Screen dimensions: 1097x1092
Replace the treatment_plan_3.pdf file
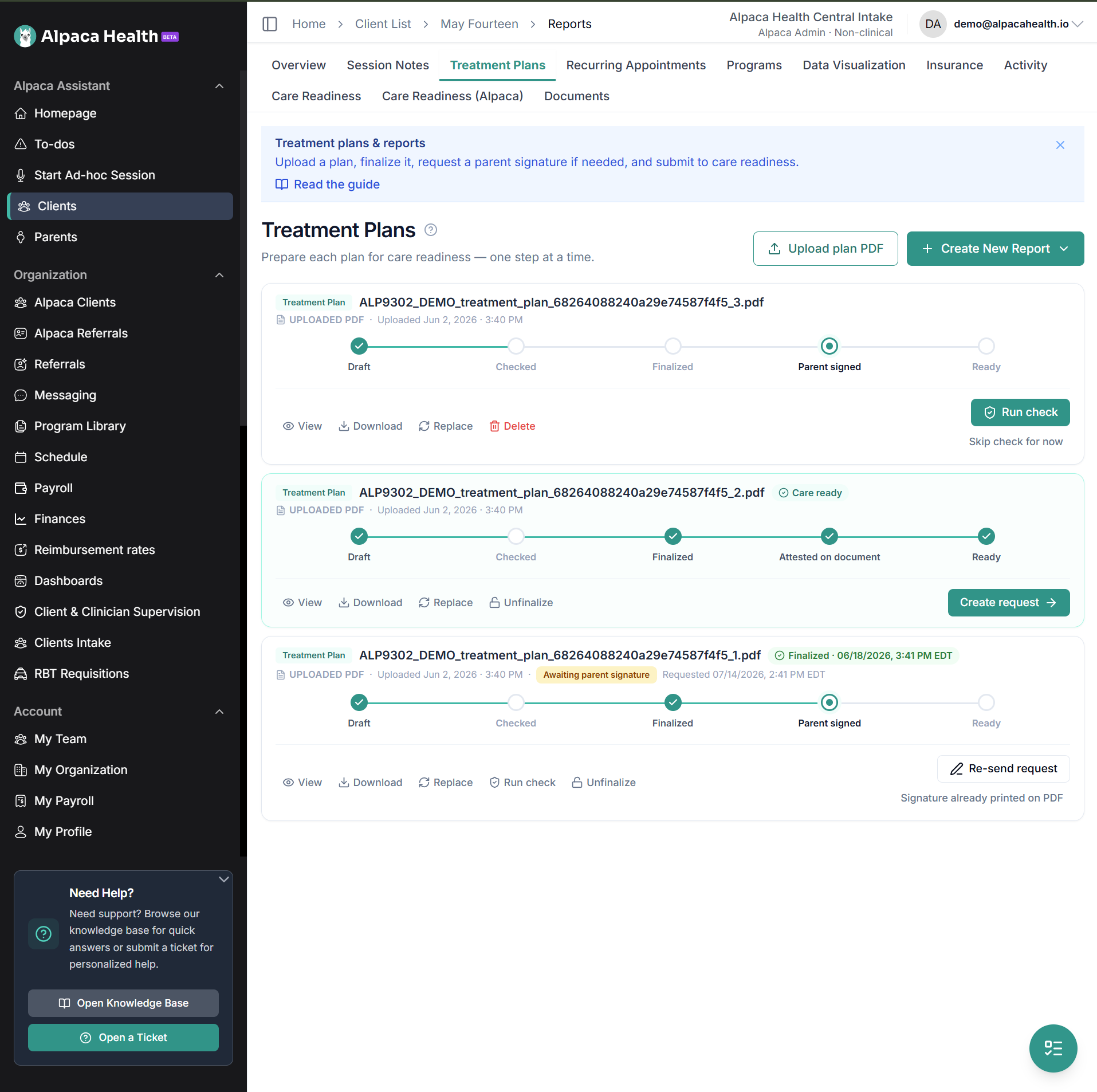pos(446,426)
